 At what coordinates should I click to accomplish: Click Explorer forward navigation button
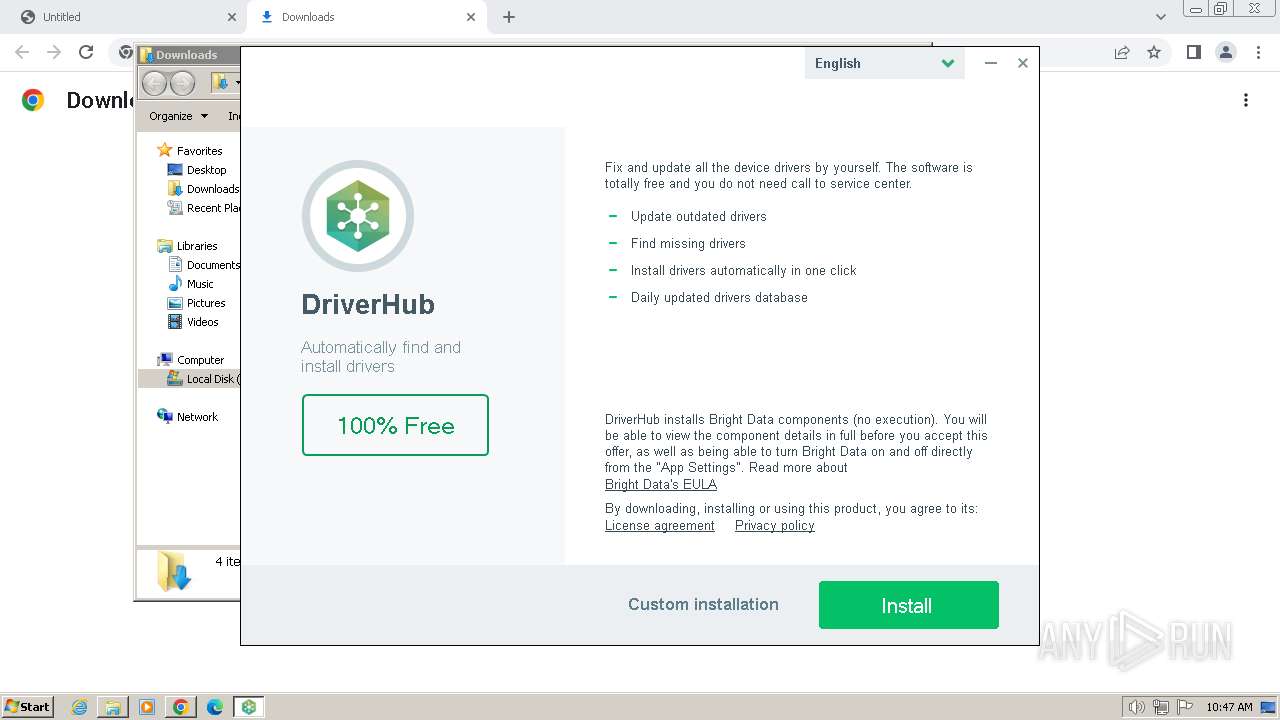(x=182, y=83)
